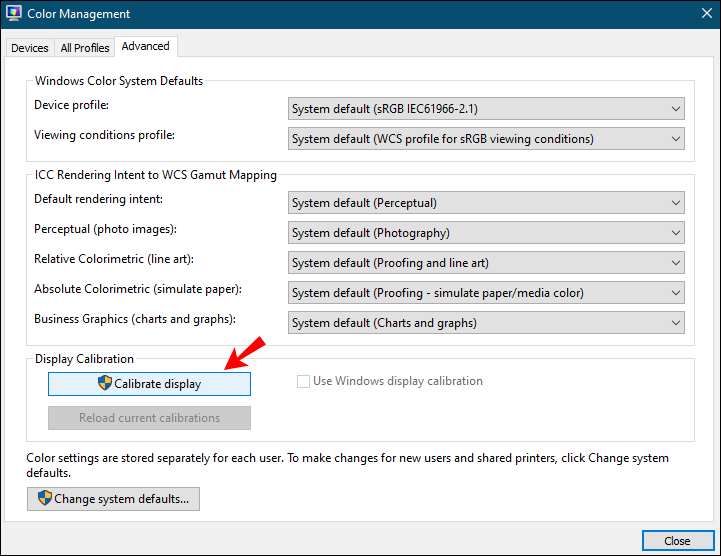
Task: Click the Color Management title bar text
Action: (79, 14)
